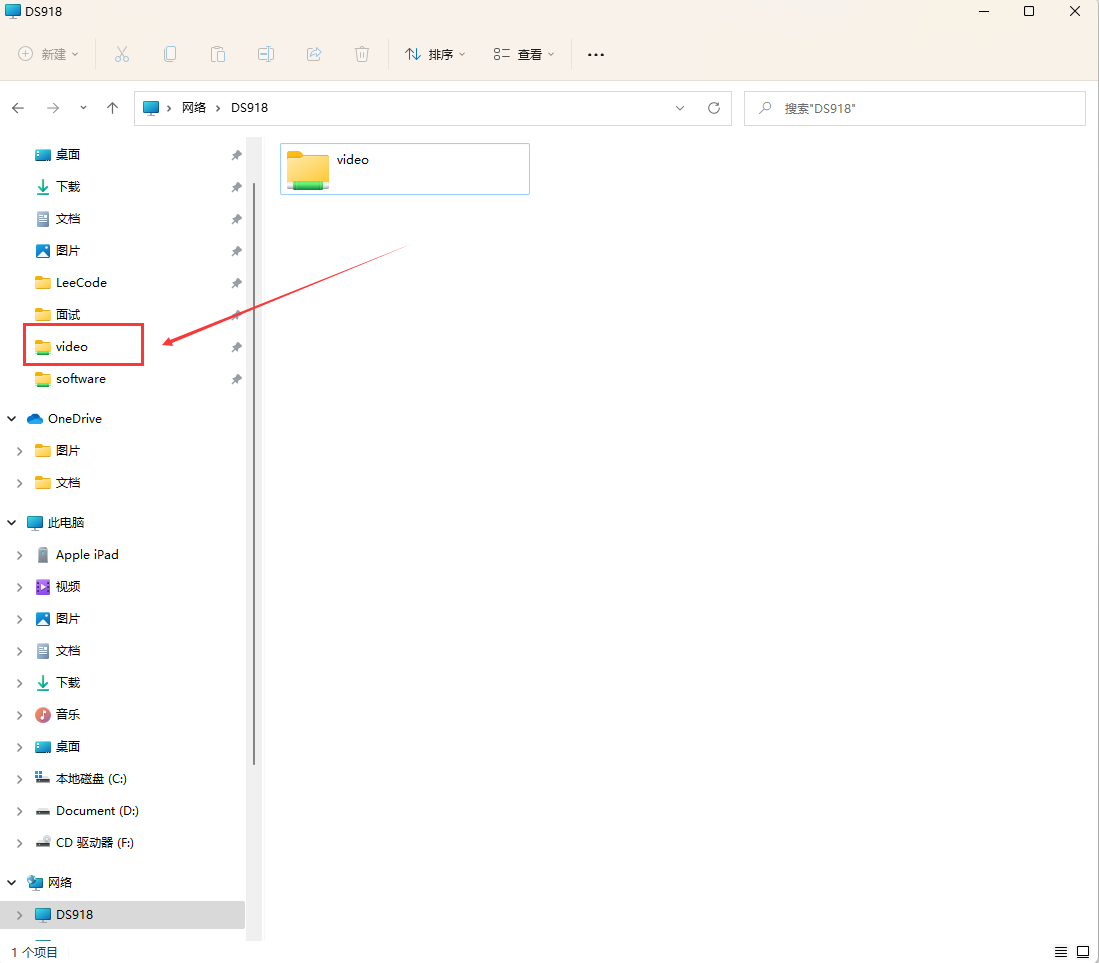Open 视频 under 此电脑
Viewport: 1099px width, 963px height.
[x=68, y=587]
